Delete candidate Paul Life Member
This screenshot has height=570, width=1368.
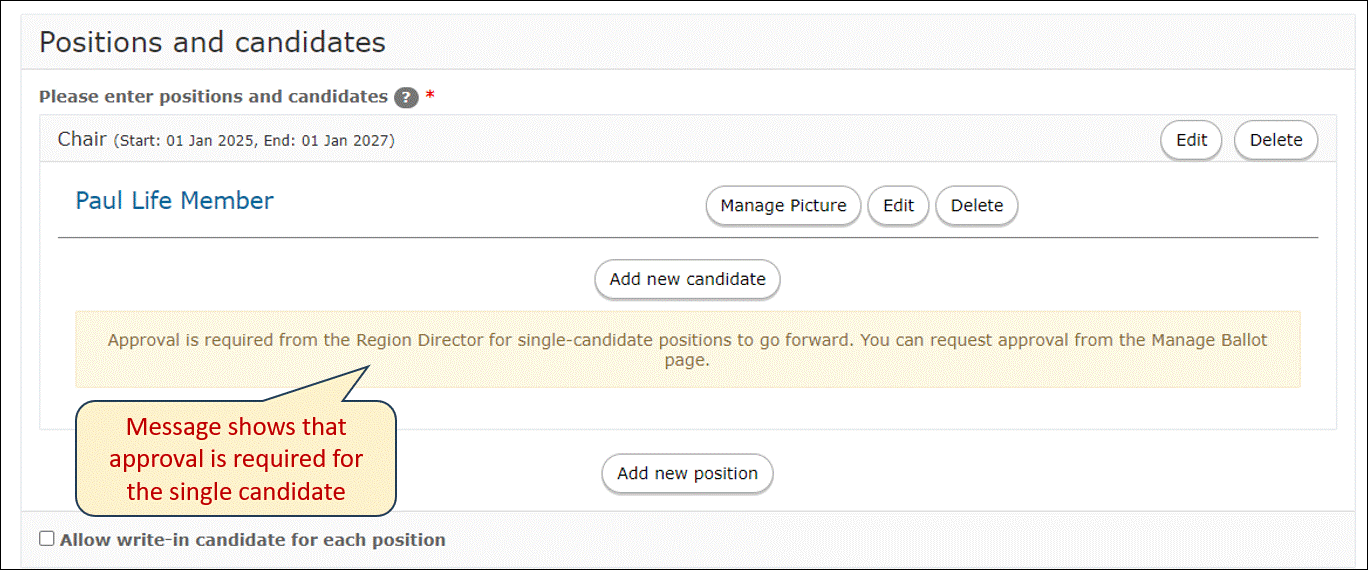[x=977, y=206]
